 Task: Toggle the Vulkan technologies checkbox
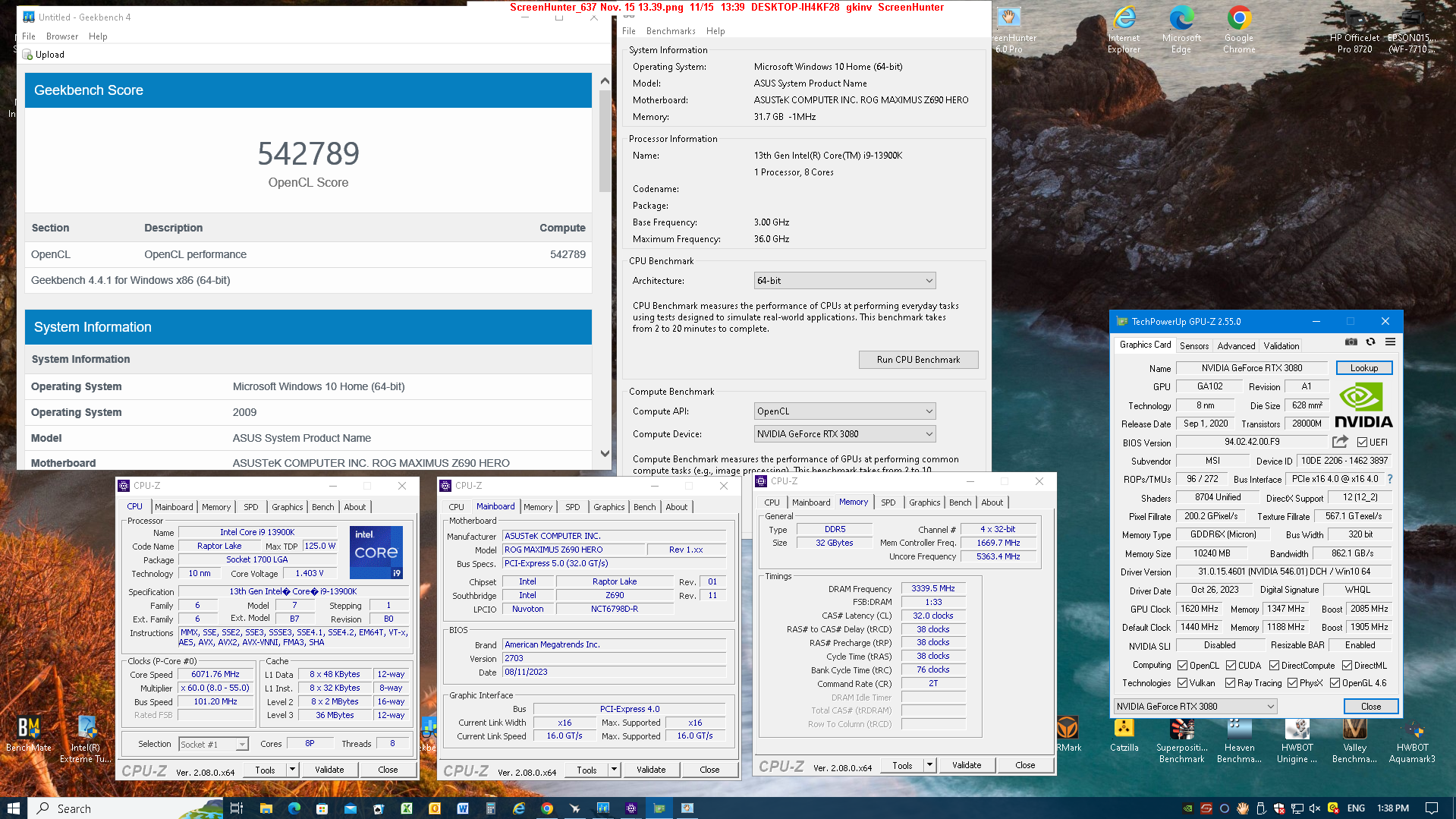click(1182, 683)
